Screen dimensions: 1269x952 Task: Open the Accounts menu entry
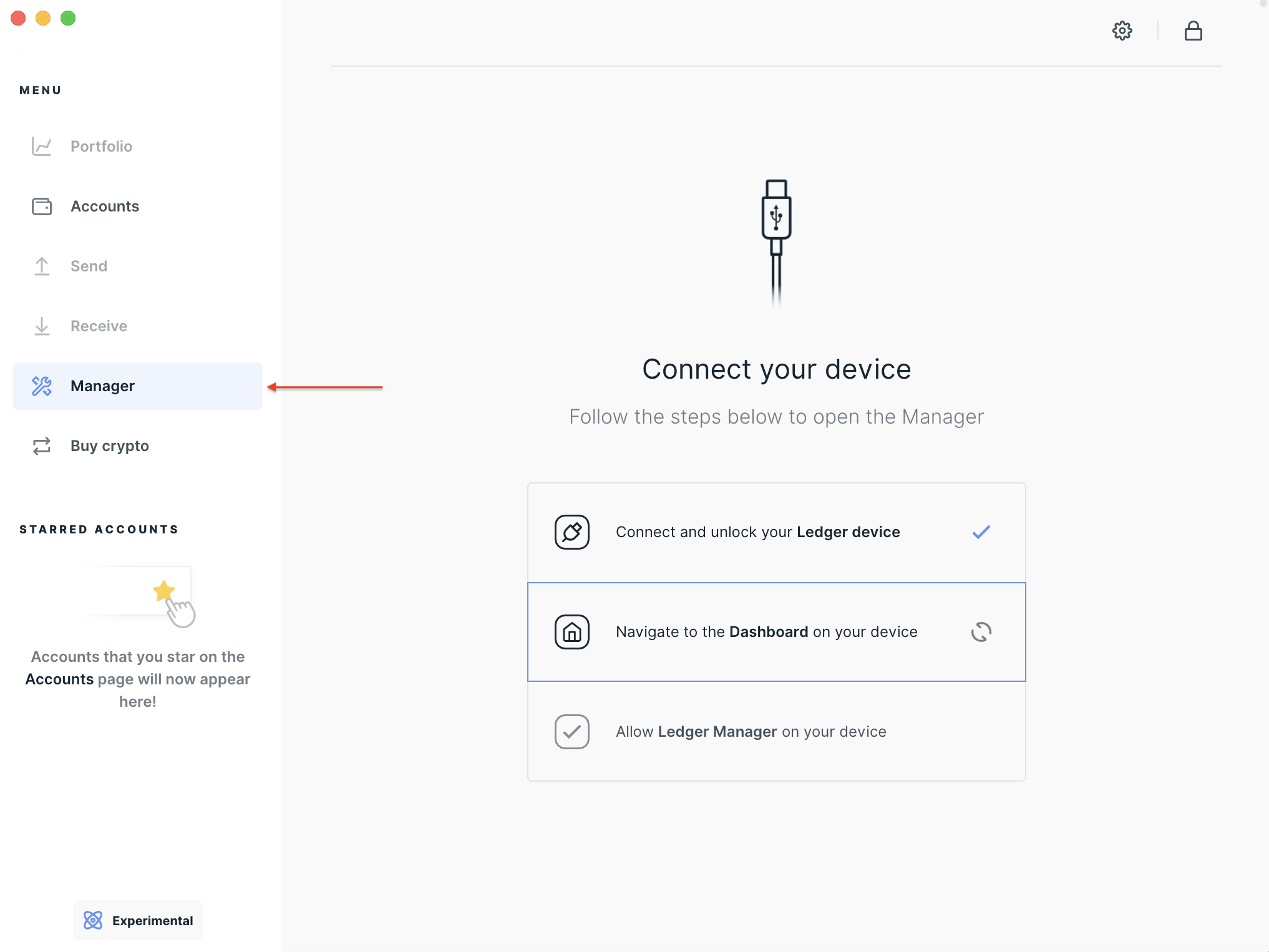click(105, 206)
